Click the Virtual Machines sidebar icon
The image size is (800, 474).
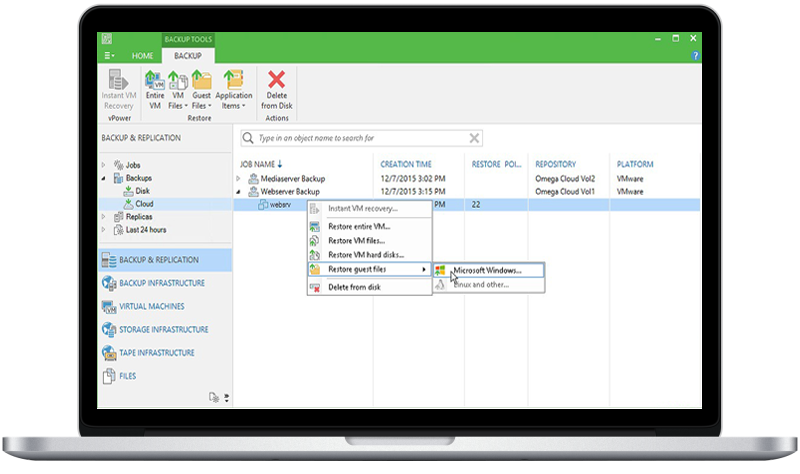click(109, 306)
